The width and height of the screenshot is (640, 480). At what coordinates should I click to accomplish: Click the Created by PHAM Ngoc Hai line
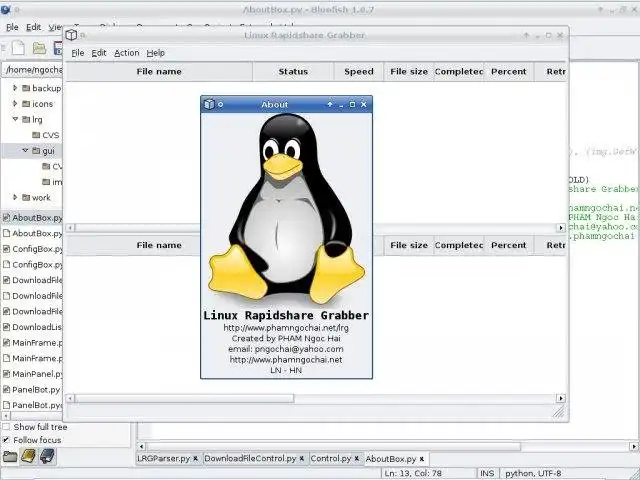[x=286, y=338]
